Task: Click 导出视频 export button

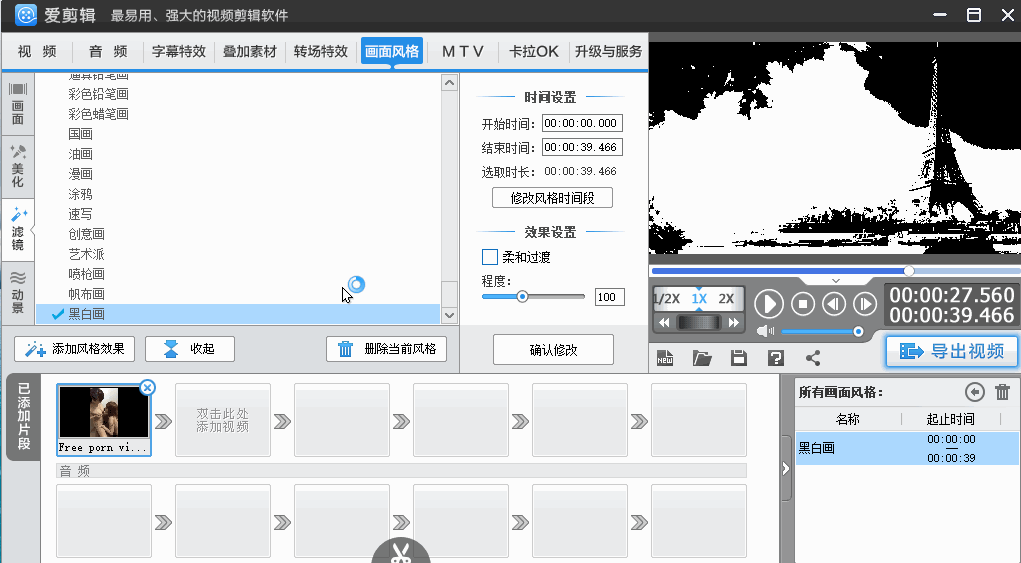Action: coord(952,351)
